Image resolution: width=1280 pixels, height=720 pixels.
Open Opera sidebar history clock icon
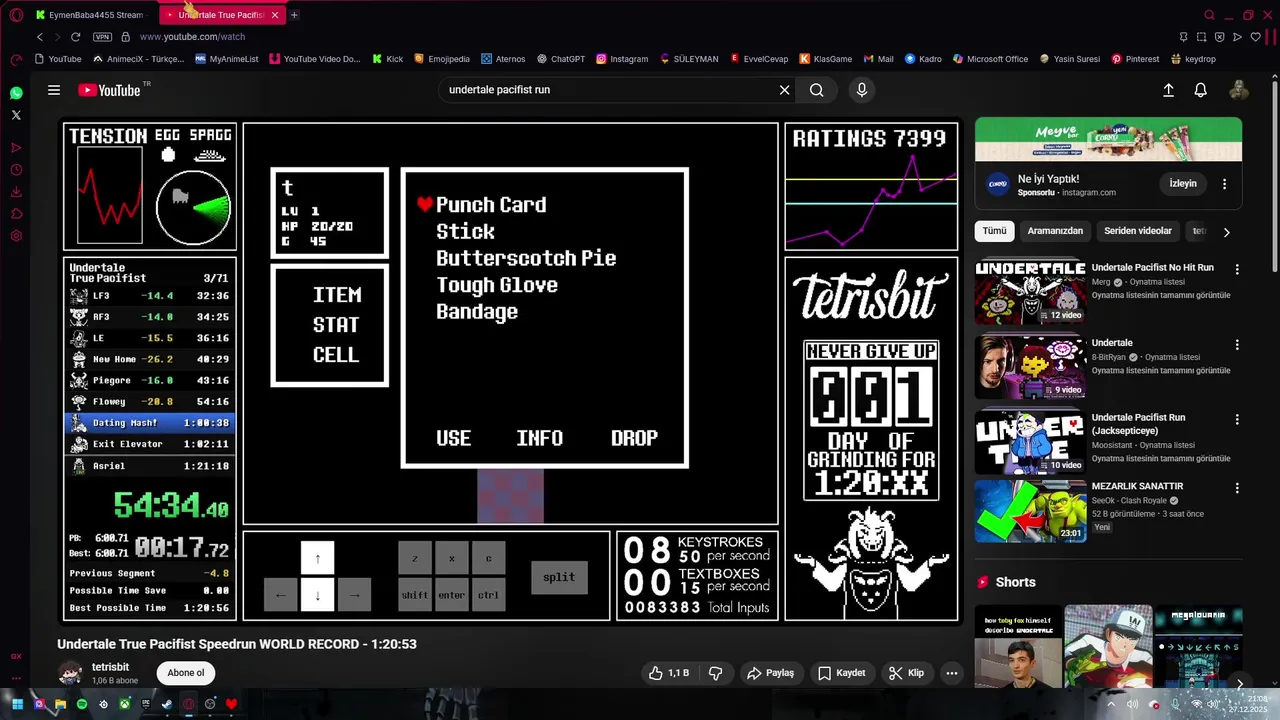point(16,170)
